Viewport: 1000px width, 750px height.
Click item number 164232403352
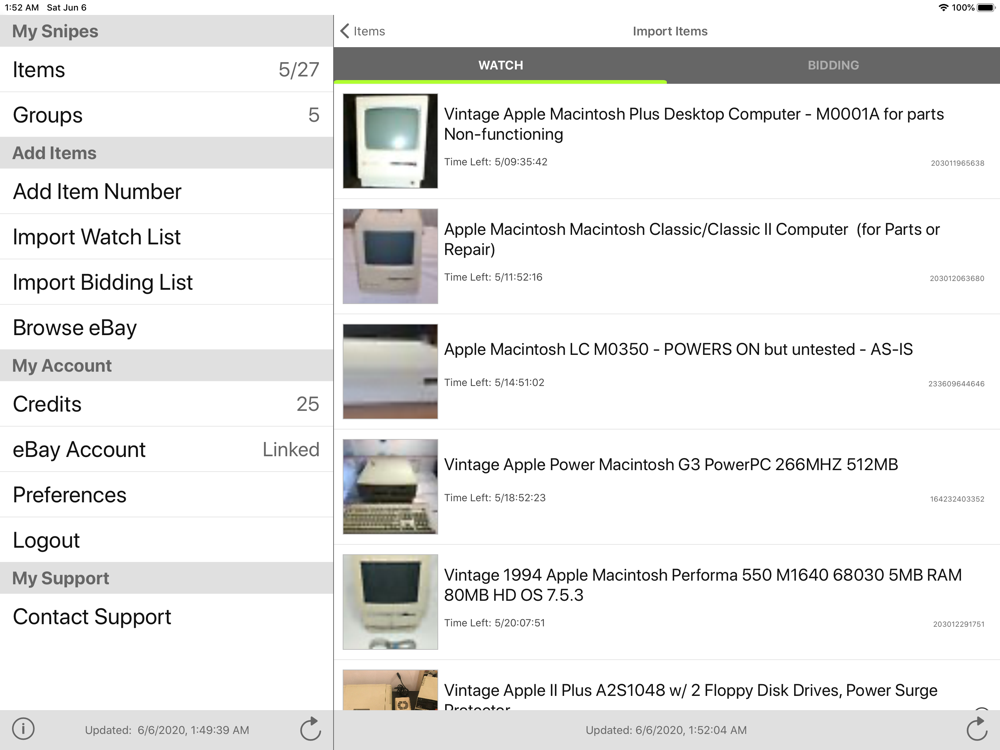pyautogui.click(x=957, y=499)
